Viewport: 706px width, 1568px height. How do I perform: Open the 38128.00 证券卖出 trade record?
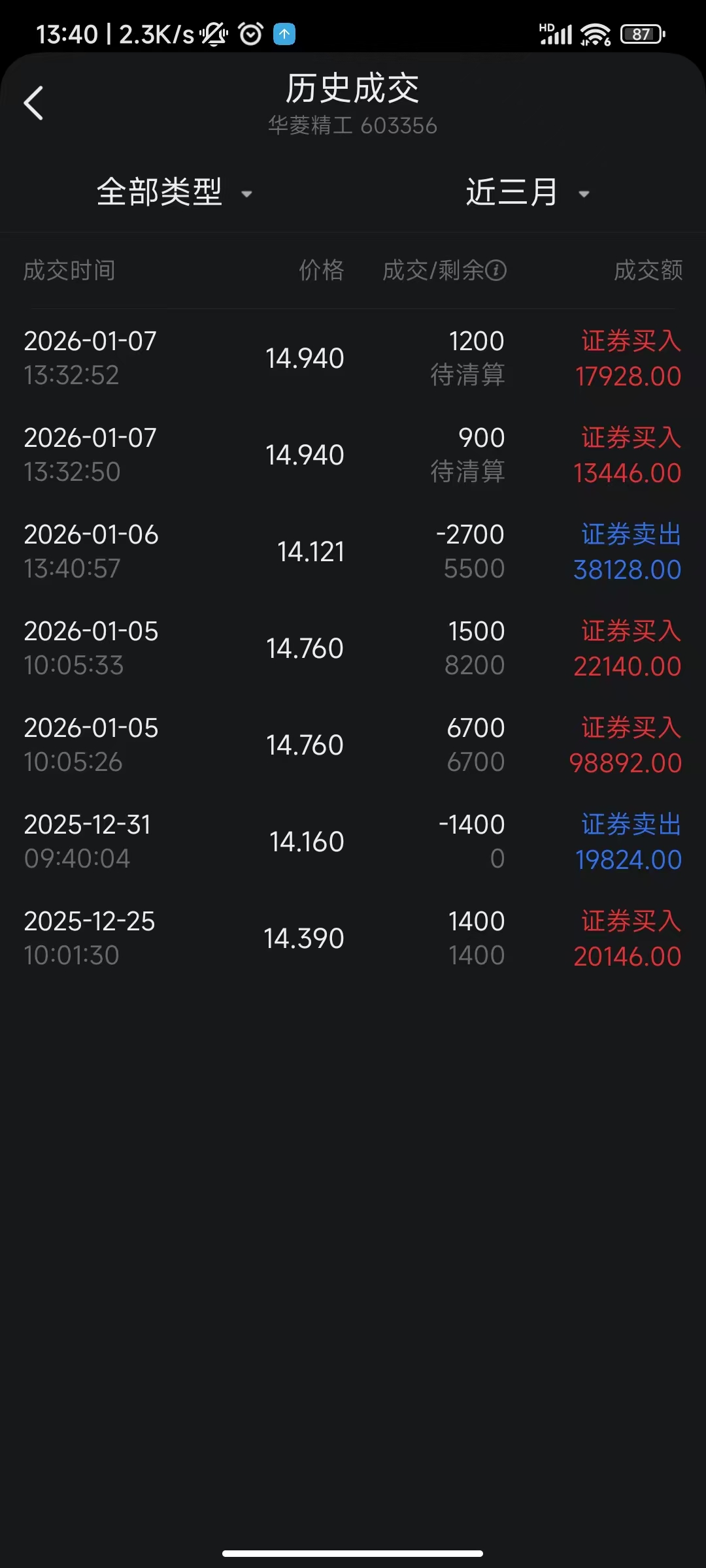(x=353, y=551)
